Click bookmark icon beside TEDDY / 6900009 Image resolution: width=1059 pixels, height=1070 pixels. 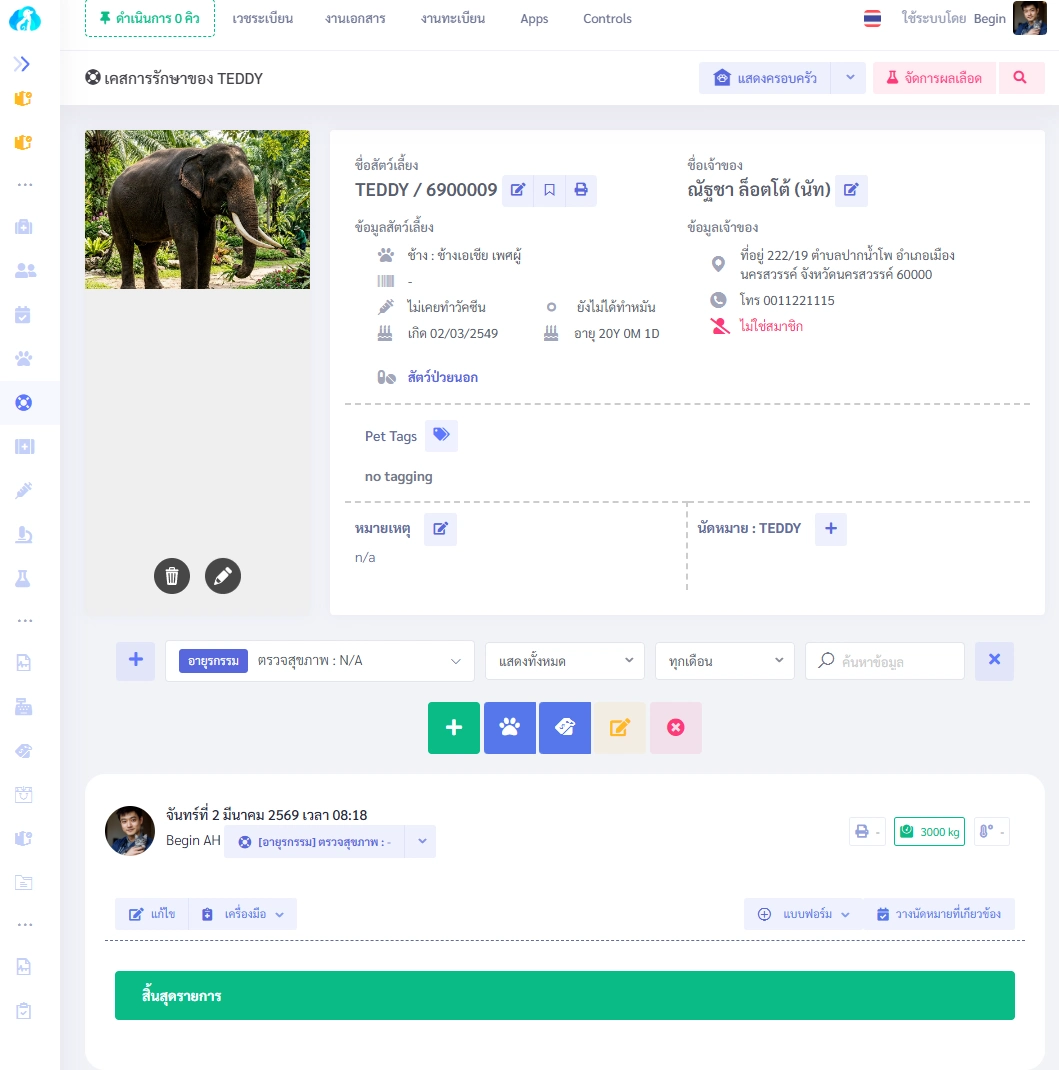point(549,190)
